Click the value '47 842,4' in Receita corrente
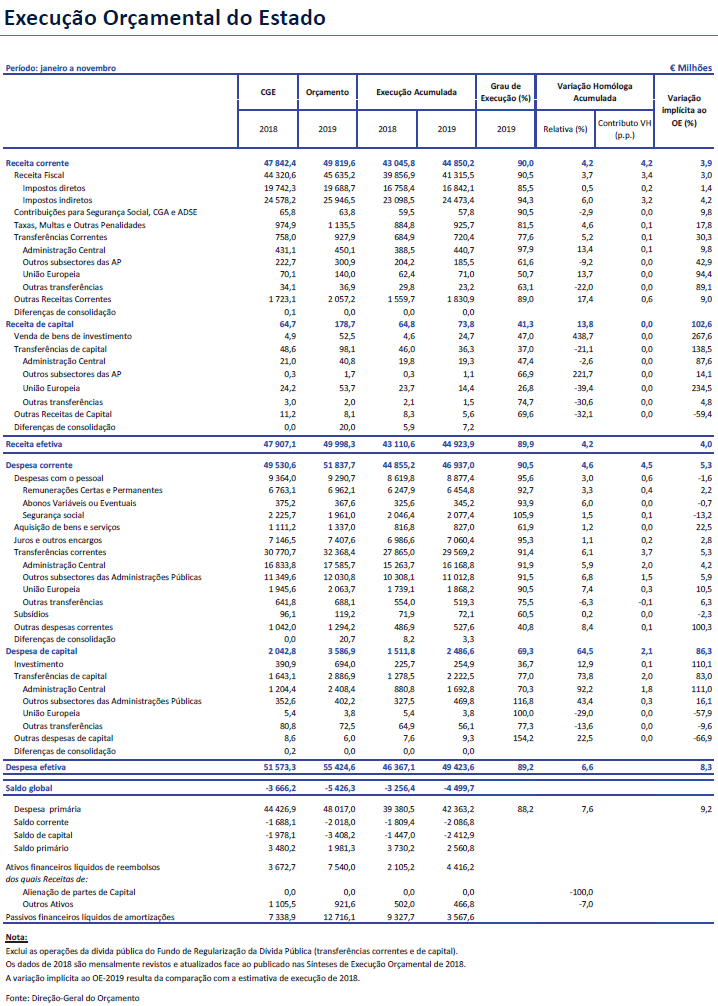718x1006 pixels. 280,163
